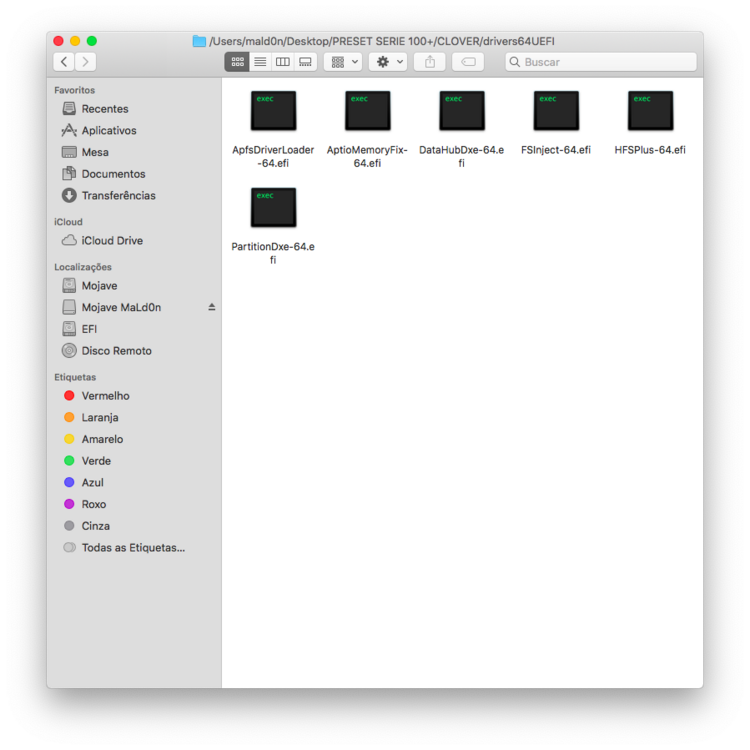Open iCloud Drive in the sidebar

(111, 241)
